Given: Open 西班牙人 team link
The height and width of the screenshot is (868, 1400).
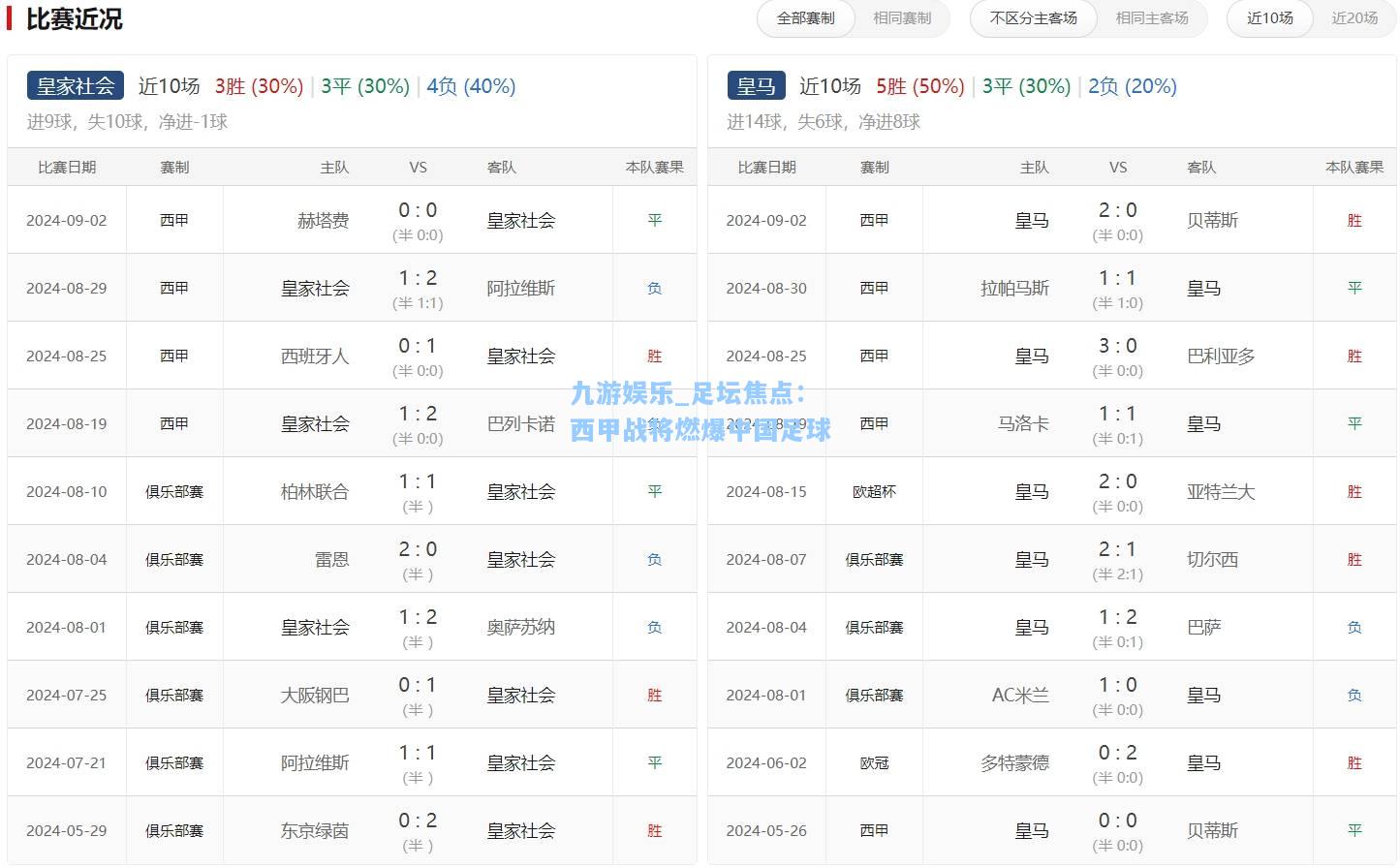Looking at the screenshot, I should tap(314, 356).
